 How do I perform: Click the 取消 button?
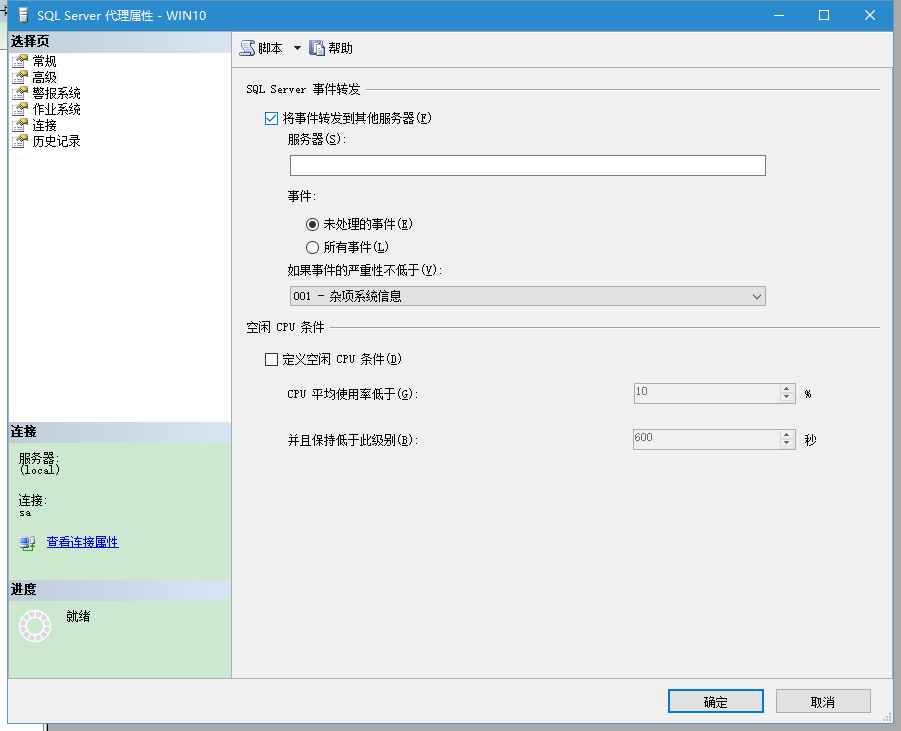tap(822, 702)
